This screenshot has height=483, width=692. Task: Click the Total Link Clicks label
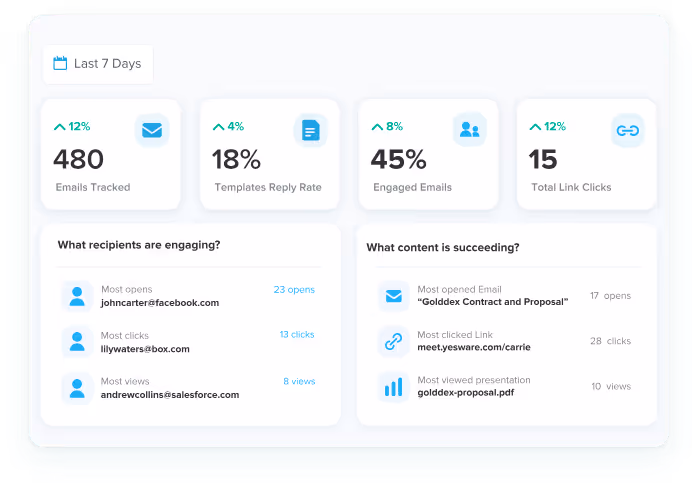571,187
